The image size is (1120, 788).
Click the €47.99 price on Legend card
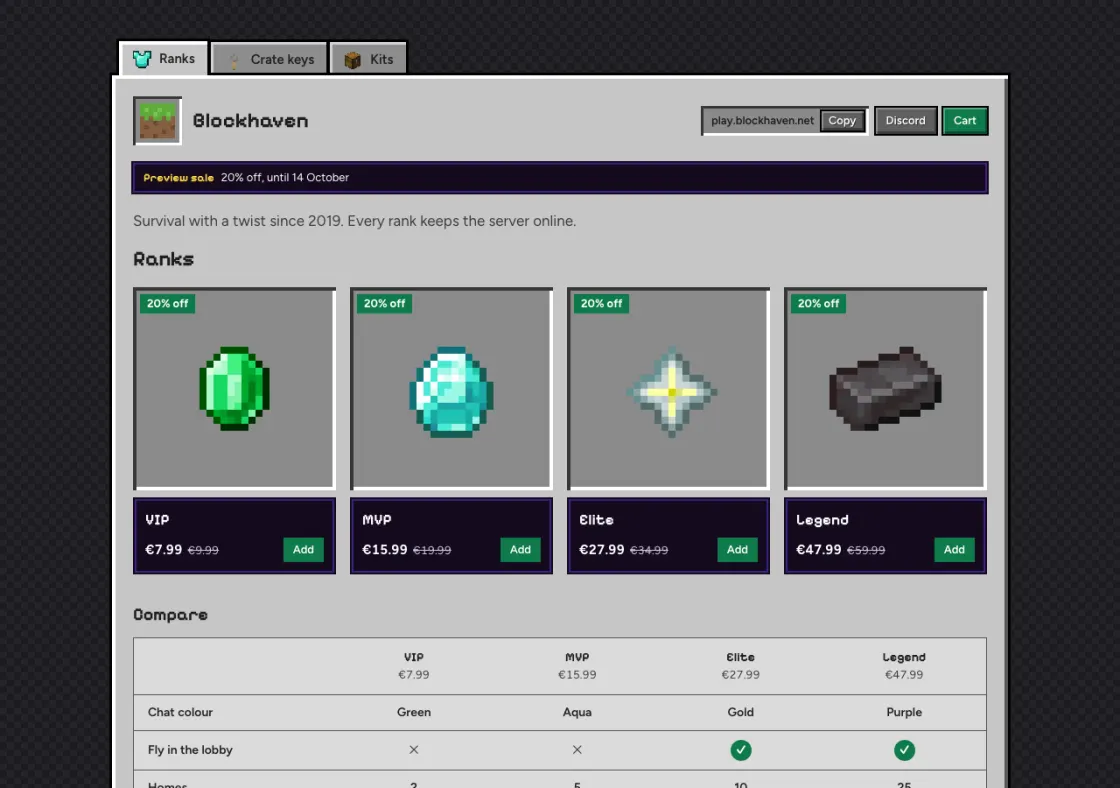(x=819, y=549)
